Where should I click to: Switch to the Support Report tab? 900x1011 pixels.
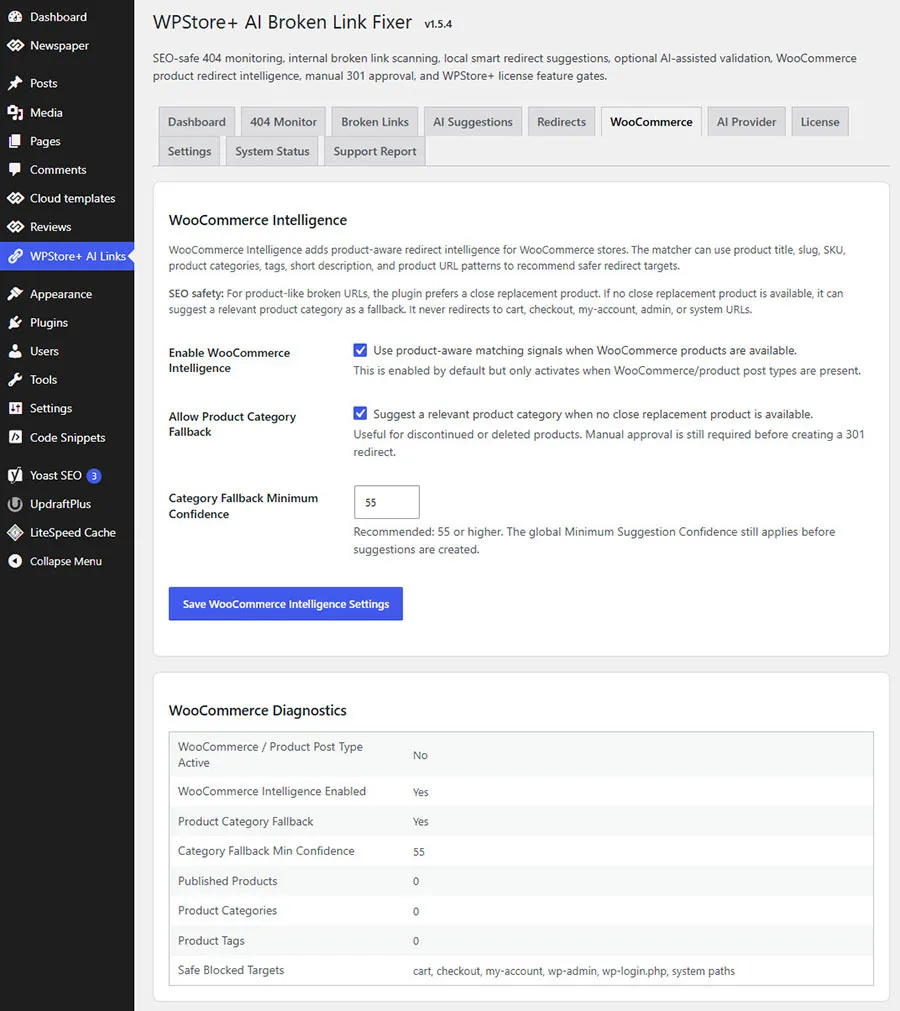(375, 152)
